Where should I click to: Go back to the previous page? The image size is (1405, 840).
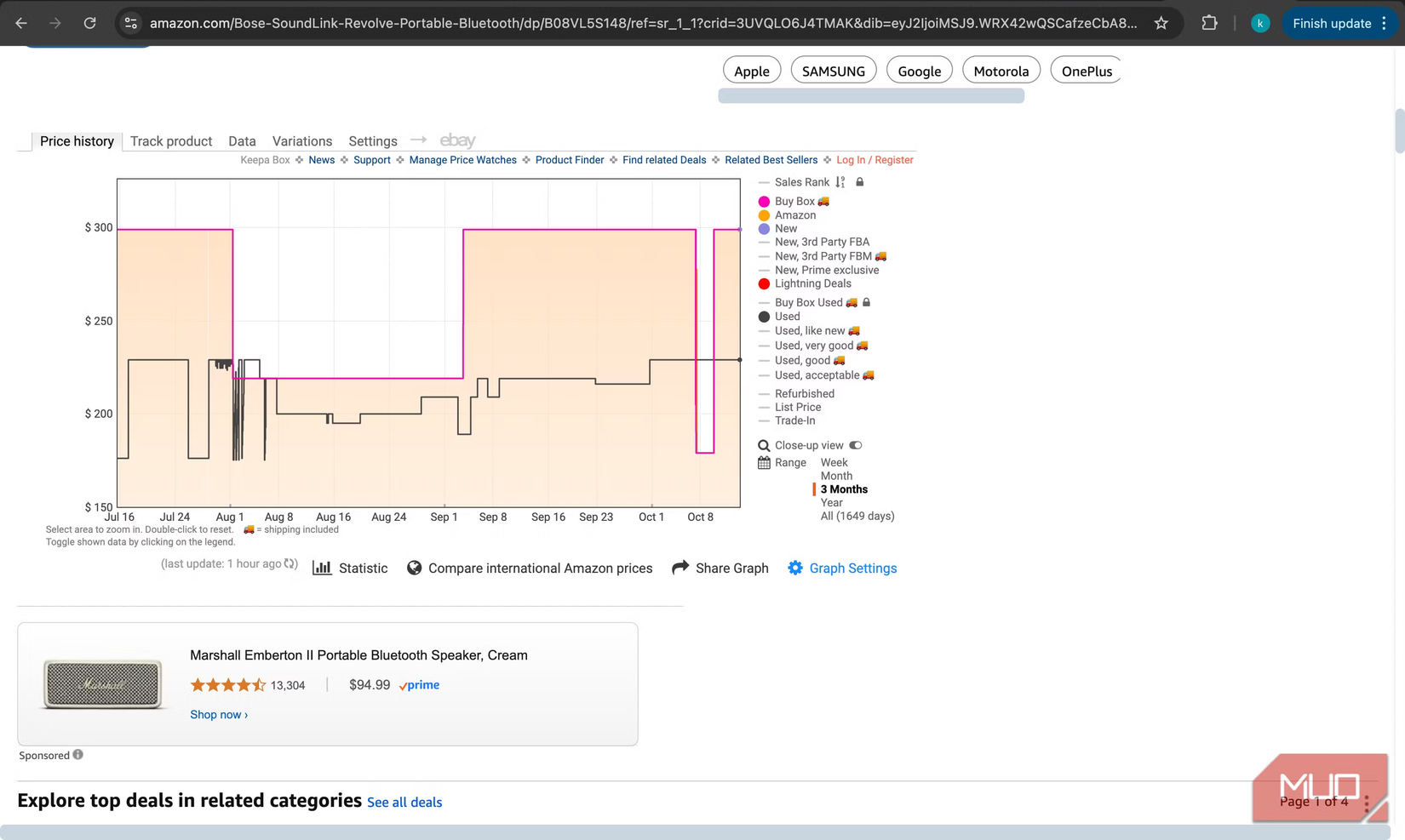pyautogui.click(x=21, y=23)
